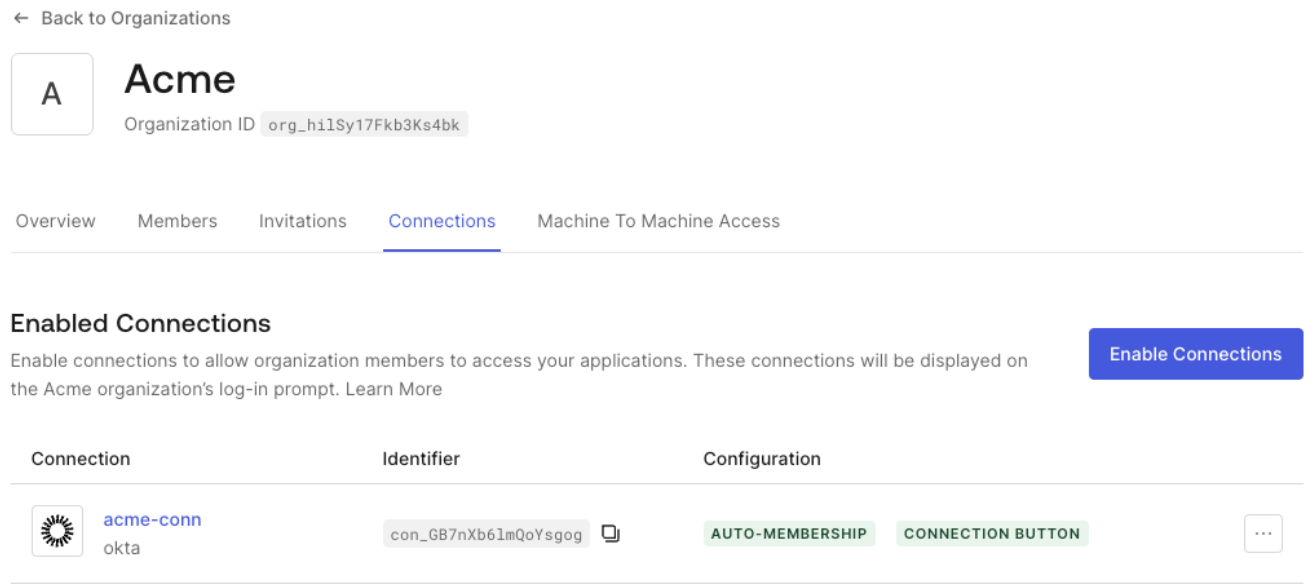Go back to Organizations
This screenshot has width=1316, height=584.
click(135, 19)
